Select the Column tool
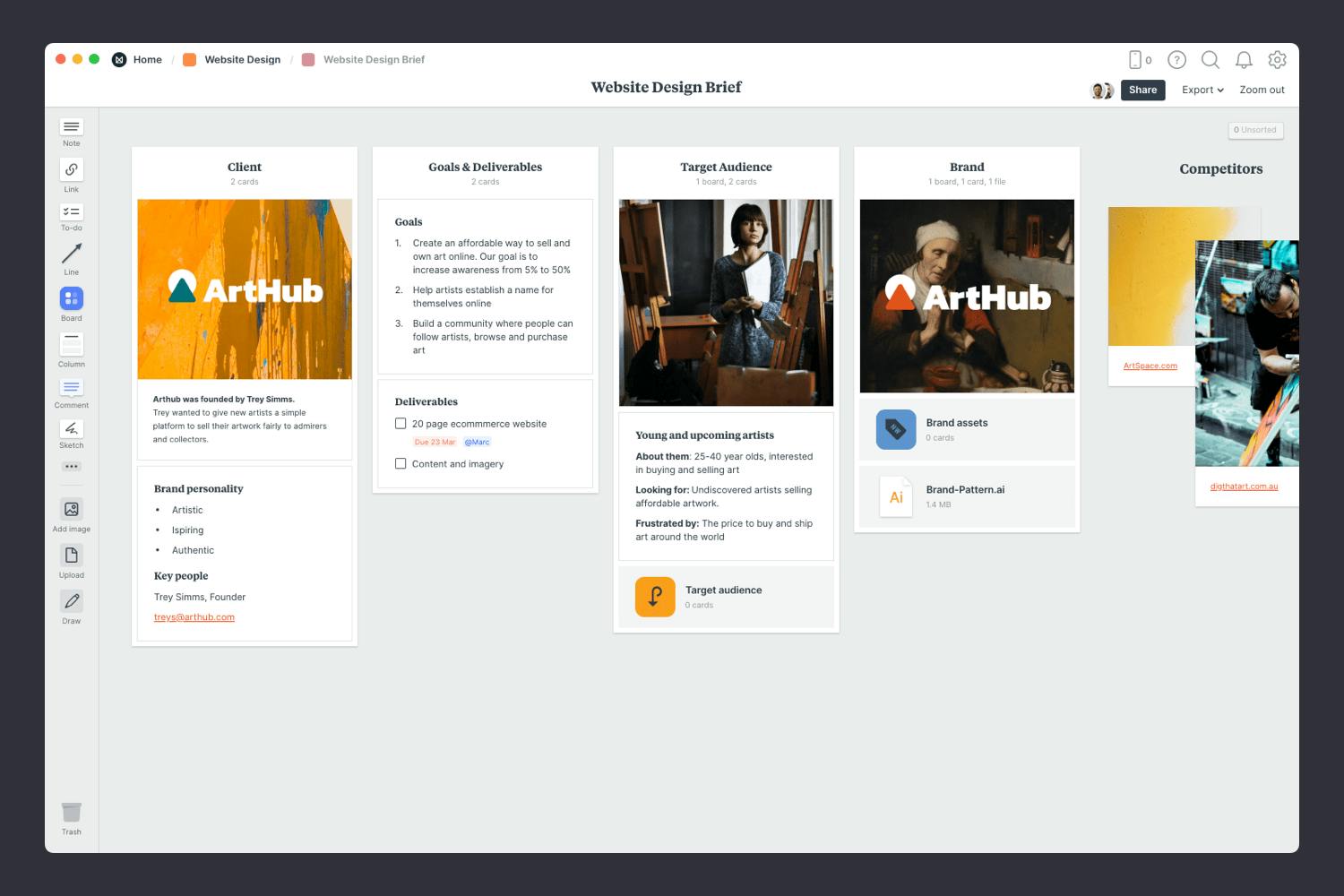 tap(71, 342)
